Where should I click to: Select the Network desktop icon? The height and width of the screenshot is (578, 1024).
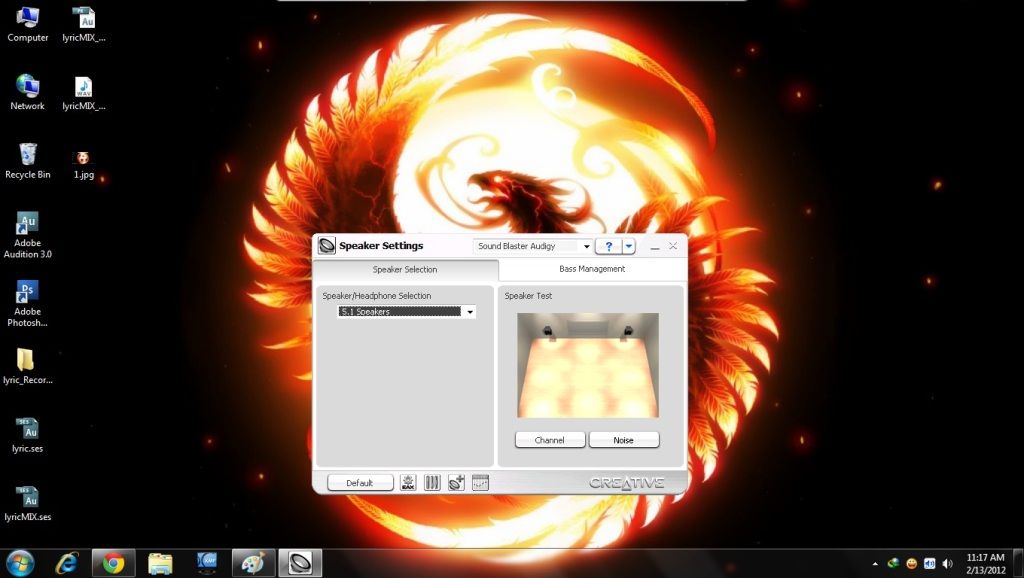(x=27, y=92)
